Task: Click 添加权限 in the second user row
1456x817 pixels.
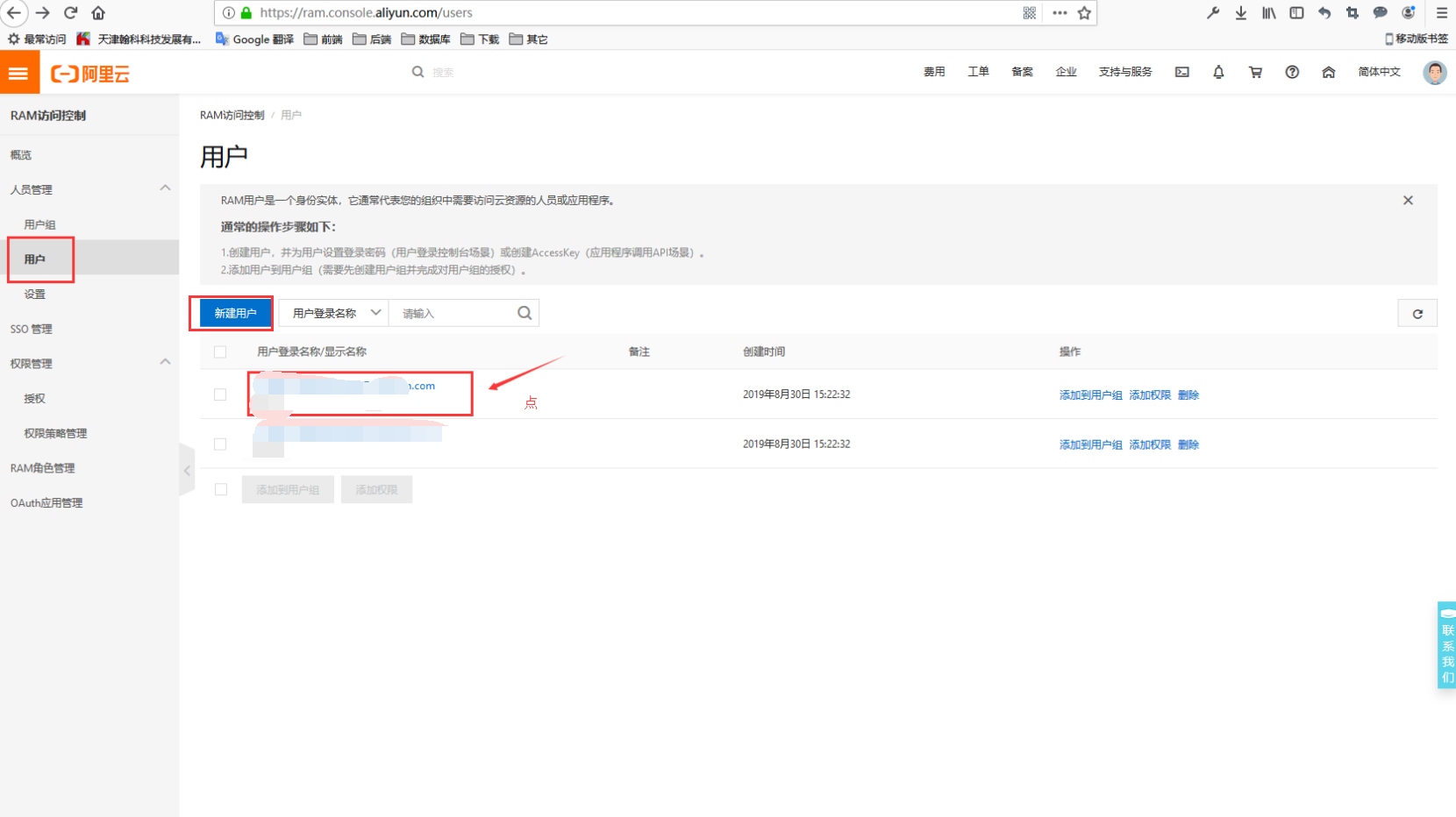Action: click(x=1150, y=444)
